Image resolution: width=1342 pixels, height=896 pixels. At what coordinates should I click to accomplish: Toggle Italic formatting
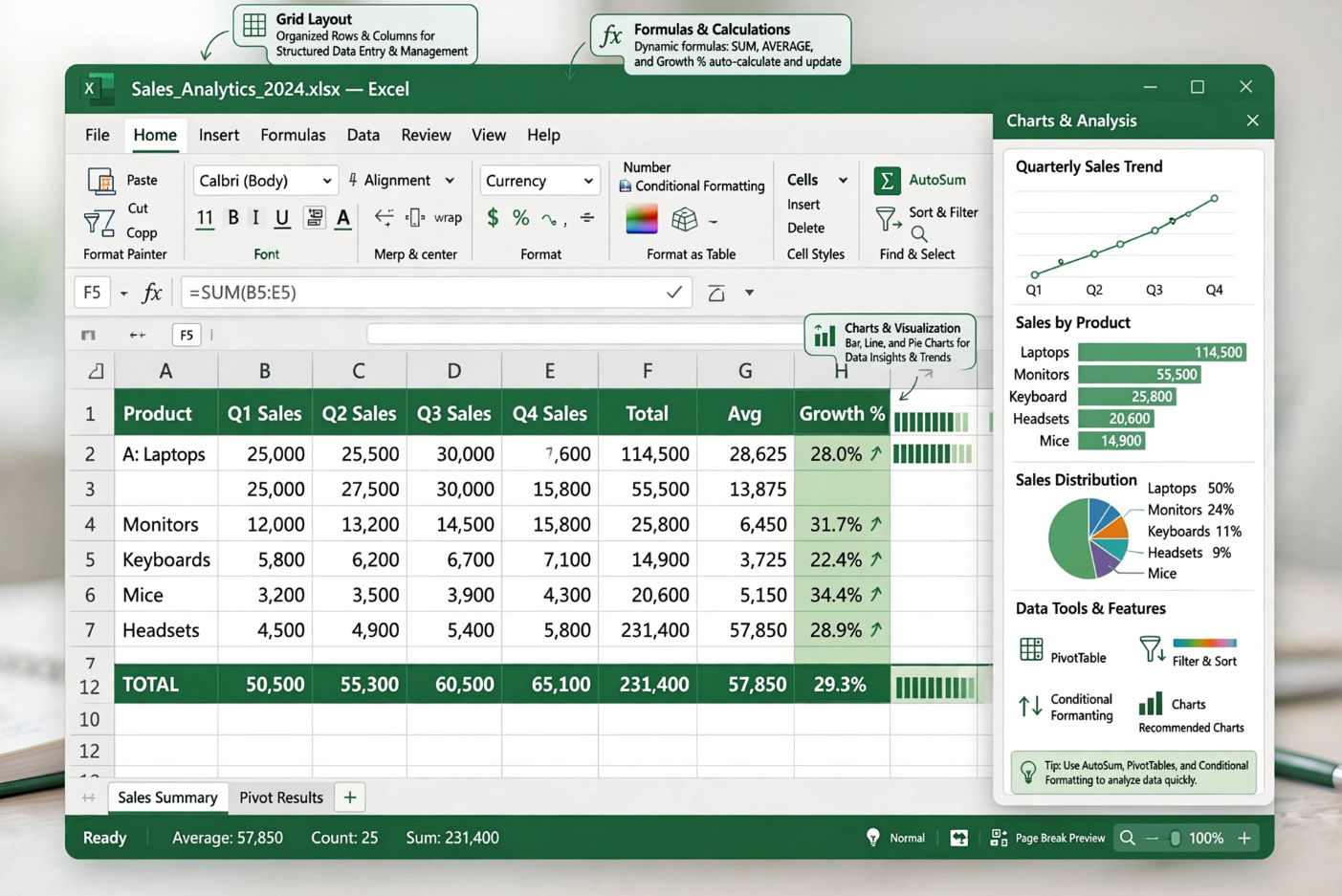tap(255, 218)
